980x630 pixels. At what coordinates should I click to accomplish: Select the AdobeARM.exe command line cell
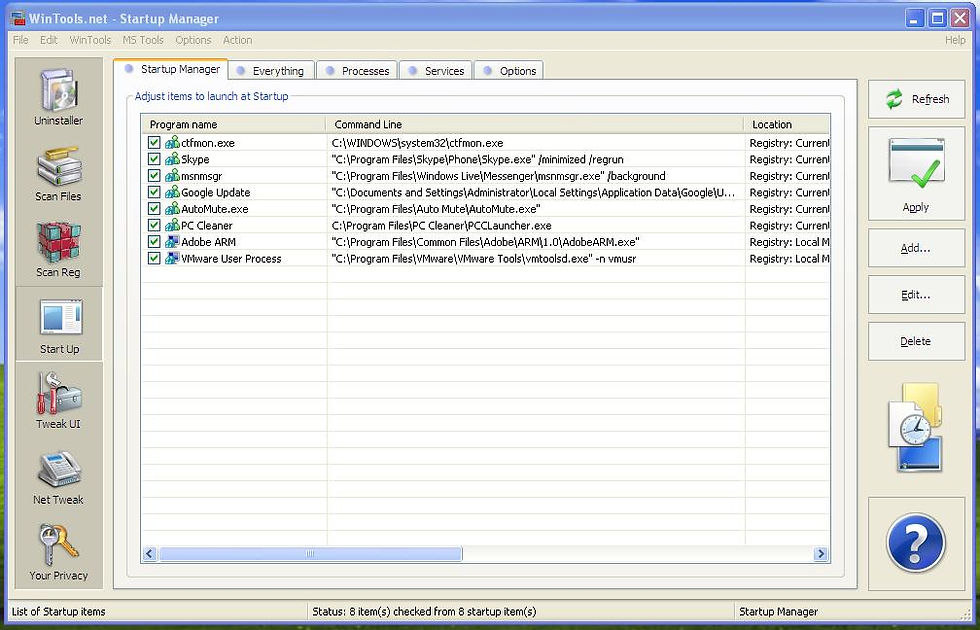486,242
